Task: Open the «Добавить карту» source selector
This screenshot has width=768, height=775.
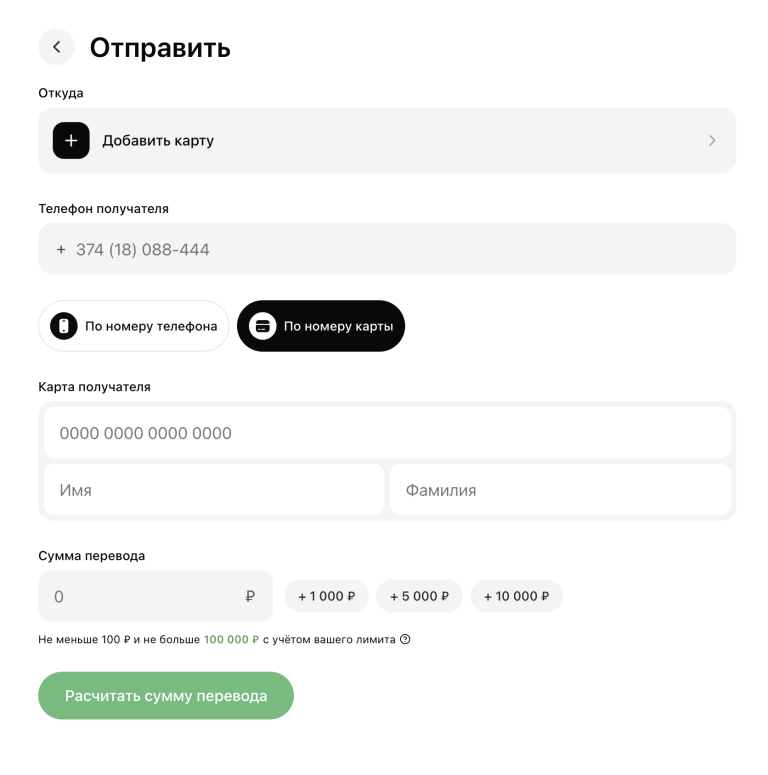Action: tap(387, 140)
